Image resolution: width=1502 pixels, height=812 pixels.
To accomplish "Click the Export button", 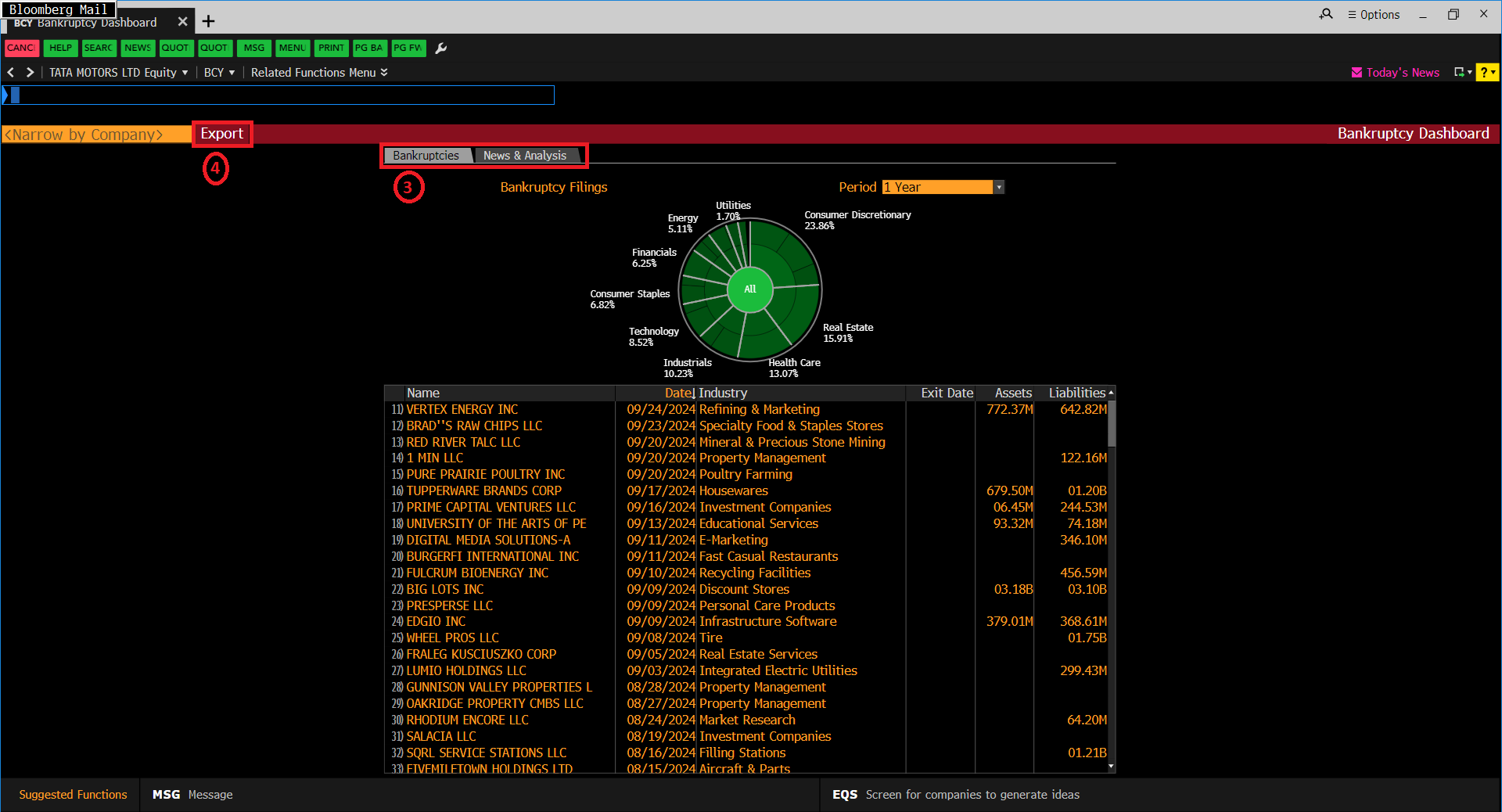I will 222,134.
